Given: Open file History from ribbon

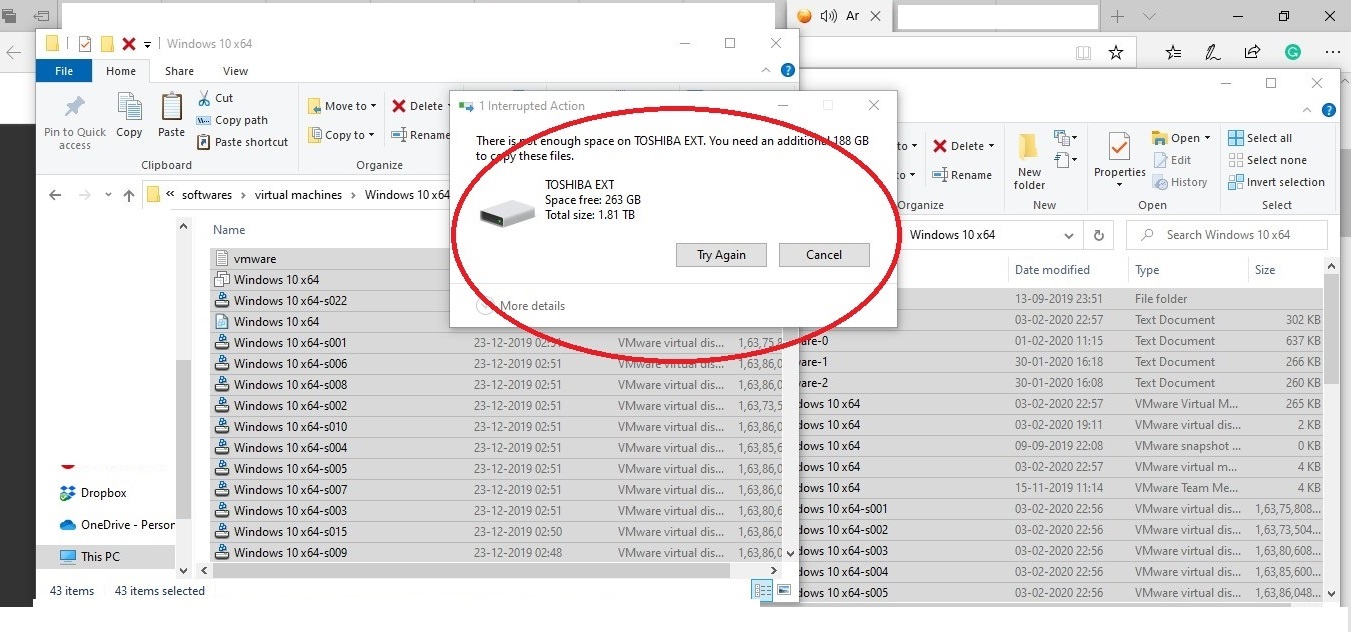Looking at the screenshot, I should (x=1180, y=182).
